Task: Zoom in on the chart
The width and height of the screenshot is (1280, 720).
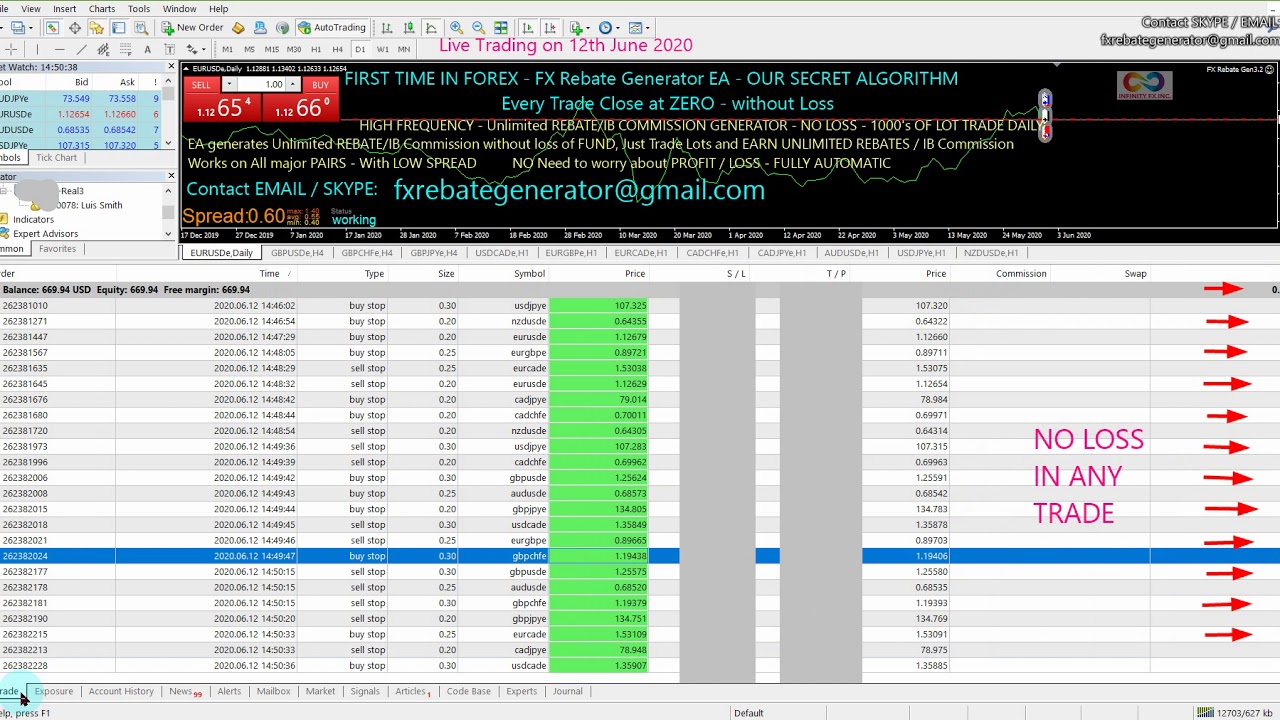Action: (456, 27)
